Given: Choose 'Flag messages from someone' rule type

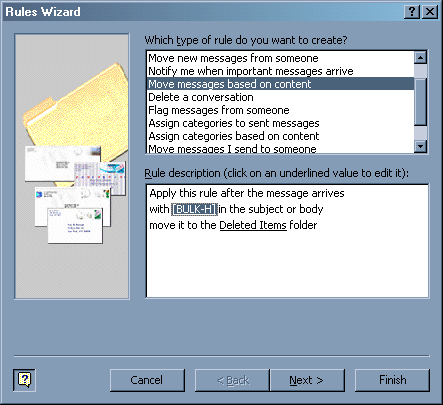Looking at the screenshot, I should point(280,110).
